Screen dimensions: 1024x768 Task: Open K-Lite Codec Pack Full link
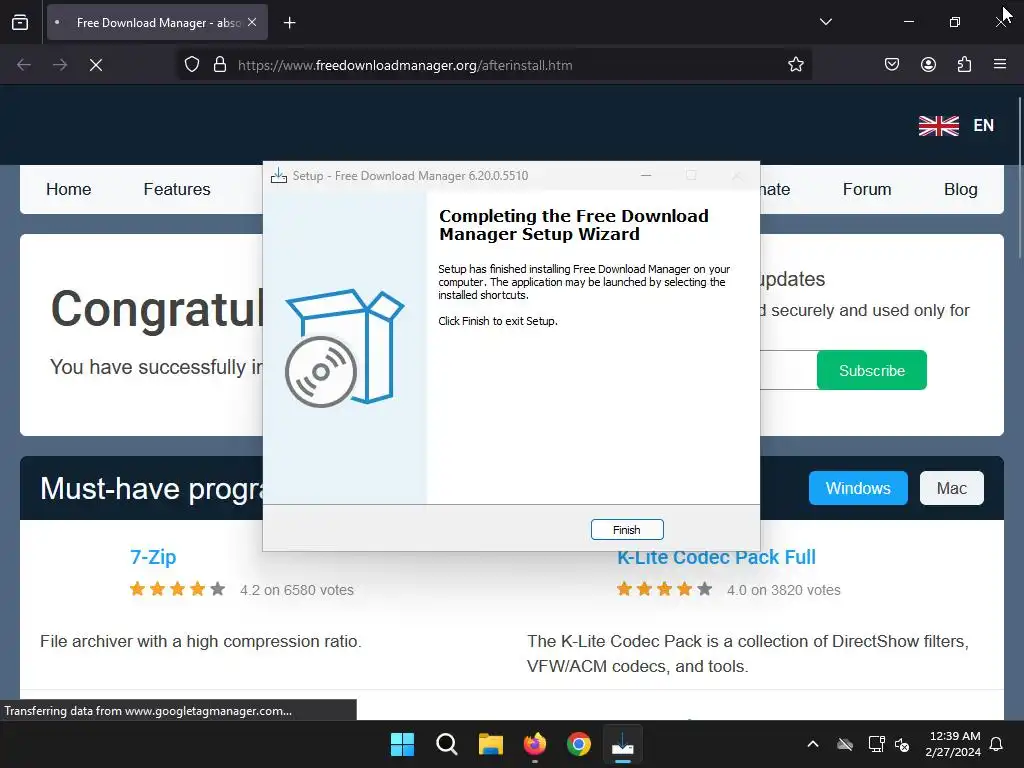click(716, 557)
